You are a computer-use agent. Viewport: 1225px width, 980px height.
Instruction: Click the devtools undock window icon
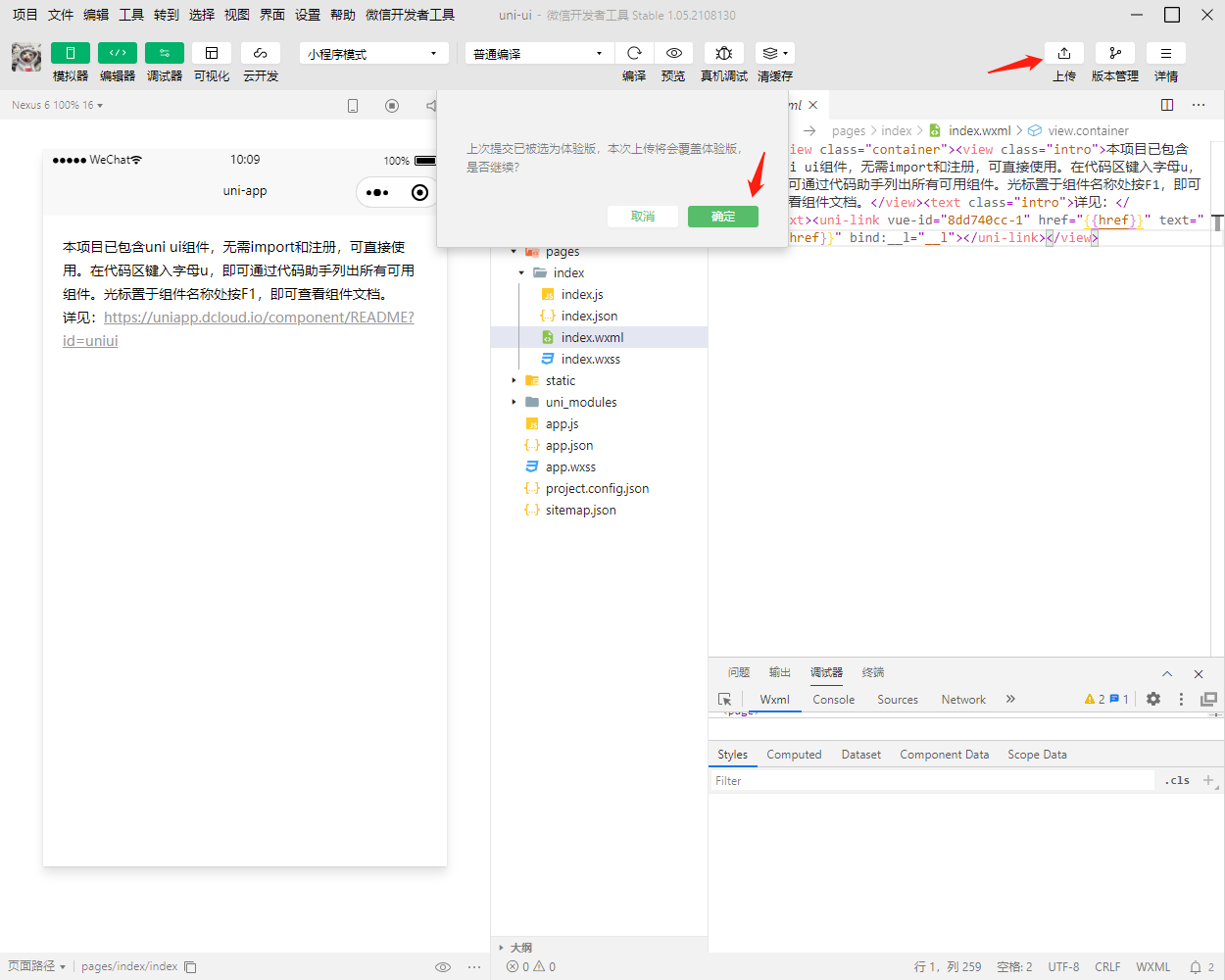click(x=1208, y=699)
